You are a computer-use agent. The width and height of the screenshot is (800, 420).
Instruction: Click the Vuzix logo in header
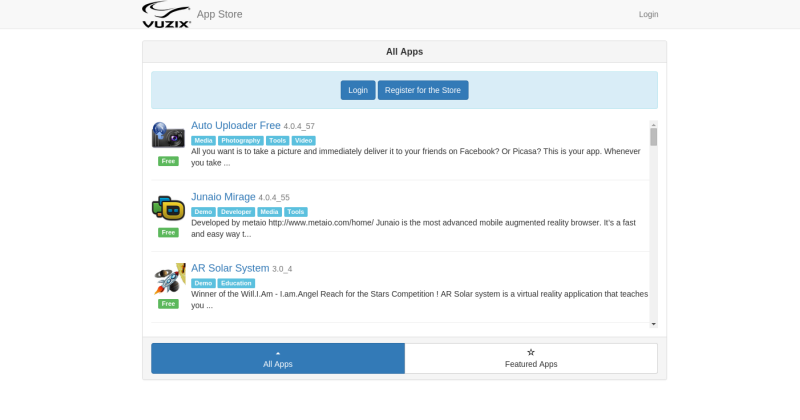coord(166,14)
